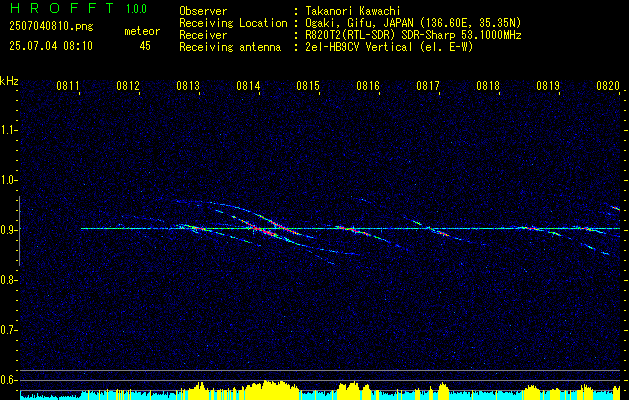Click frequency axis label 1.1
The width and height of the screenshot is (629, 400).
[8, 130]
